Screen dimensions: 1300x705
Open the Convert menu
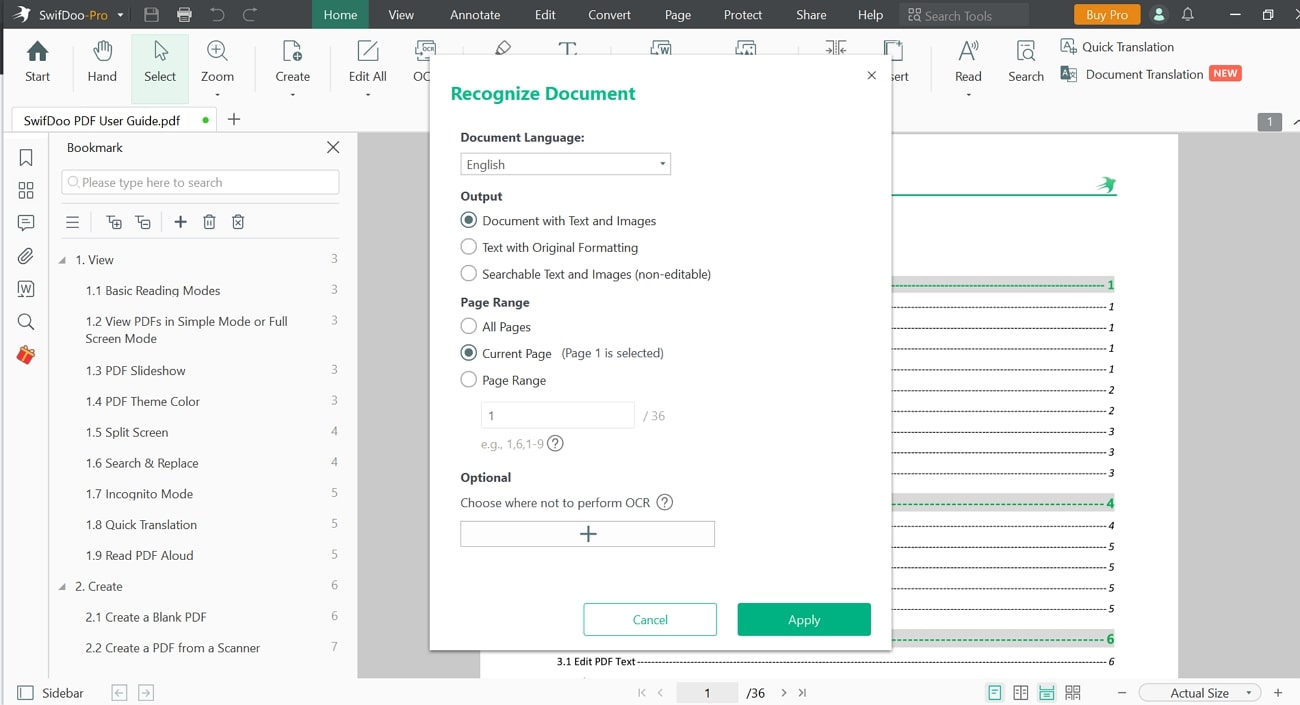[x=608, y=14]
